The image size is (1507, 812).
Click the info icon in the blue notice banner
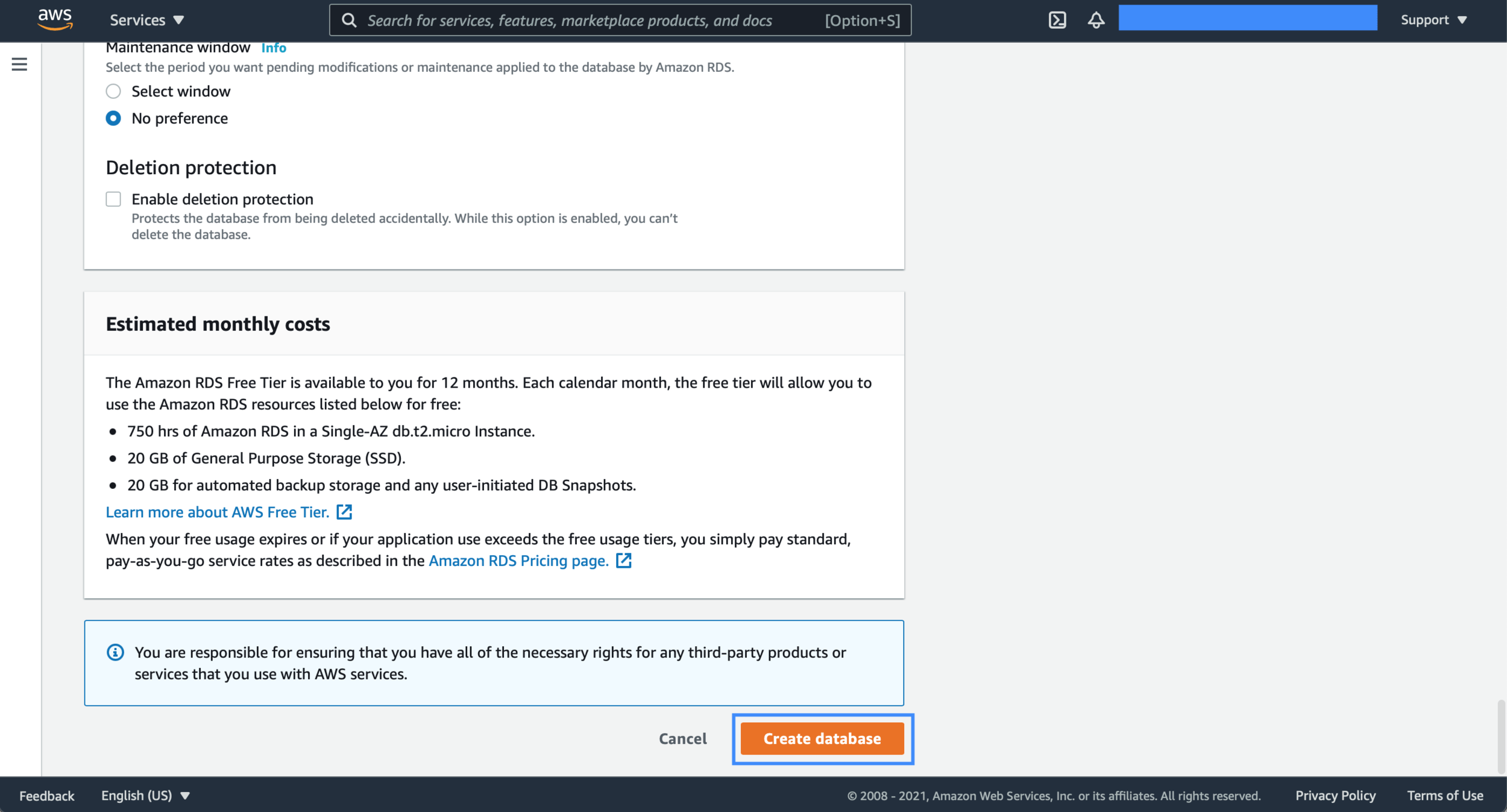click(x=115, y=652)
